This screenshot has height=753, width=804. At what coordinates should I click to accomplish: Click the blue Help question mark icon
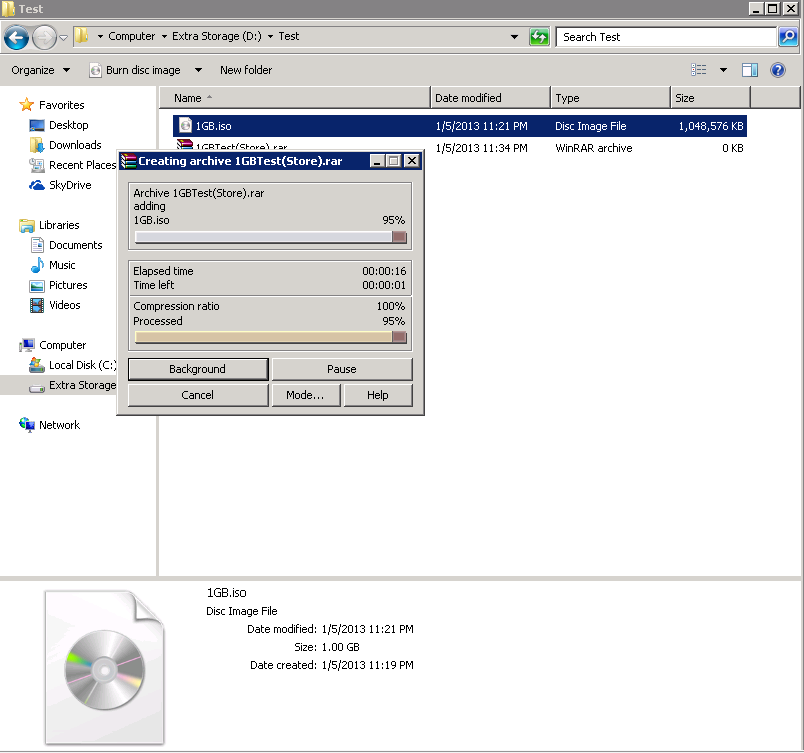click(x=778, y=70)
